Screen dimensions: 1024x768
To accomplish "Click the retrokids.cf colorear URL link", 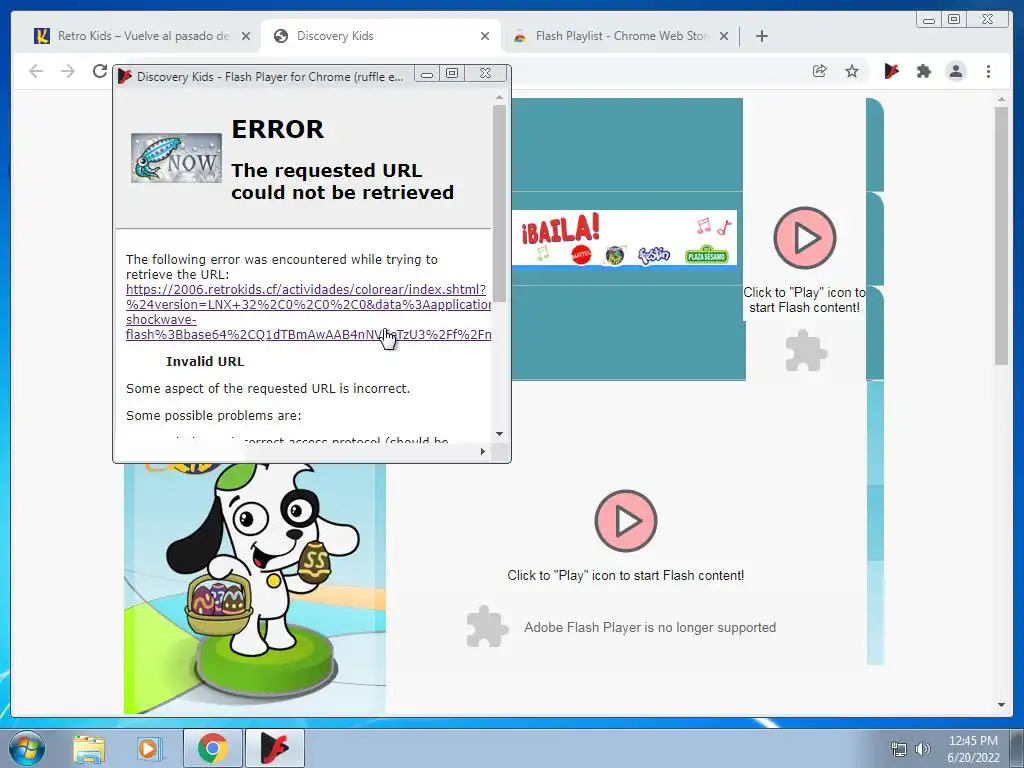I will coord(308,312).
